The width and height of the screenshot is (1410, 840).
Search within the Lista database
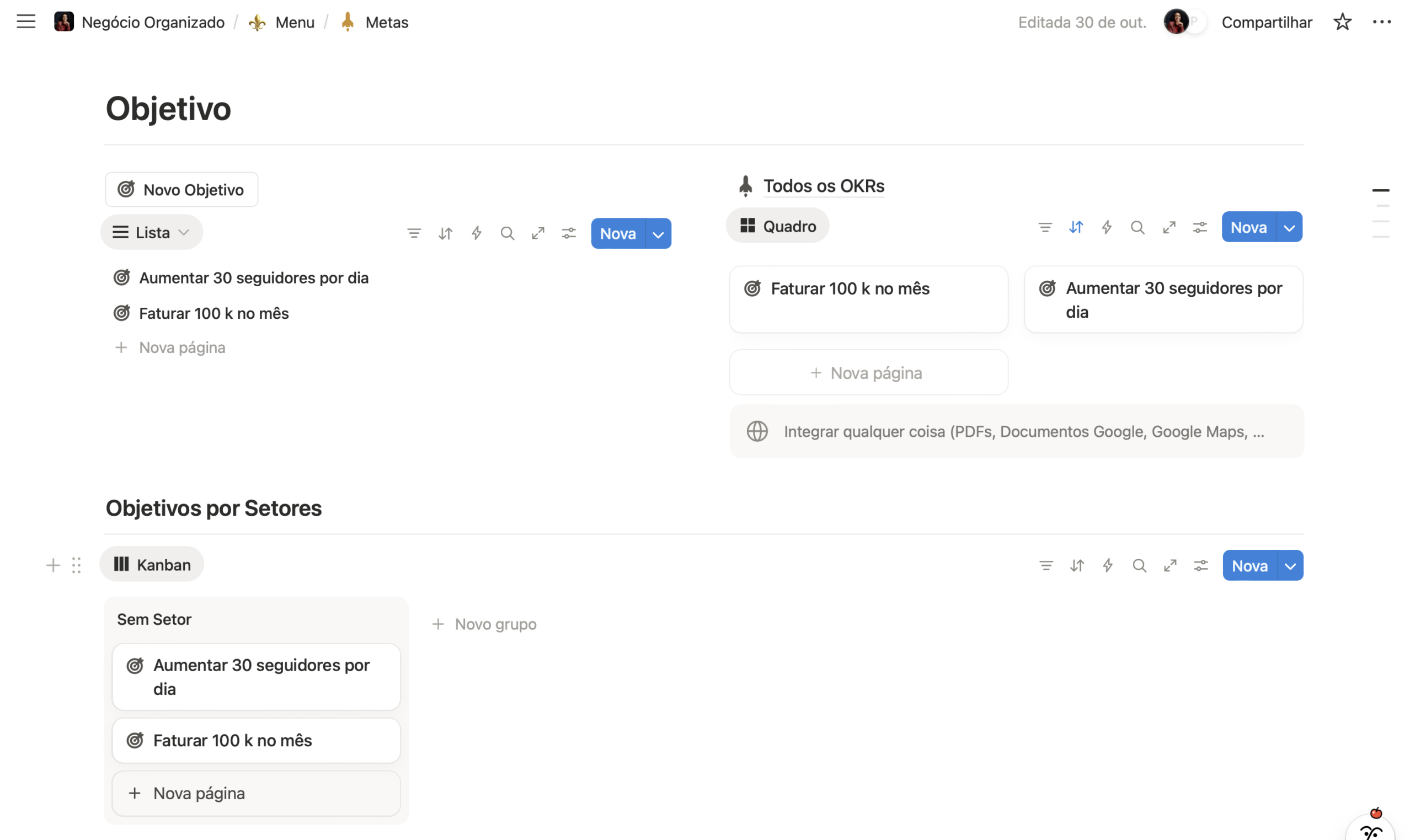click(x=507, y=233)
